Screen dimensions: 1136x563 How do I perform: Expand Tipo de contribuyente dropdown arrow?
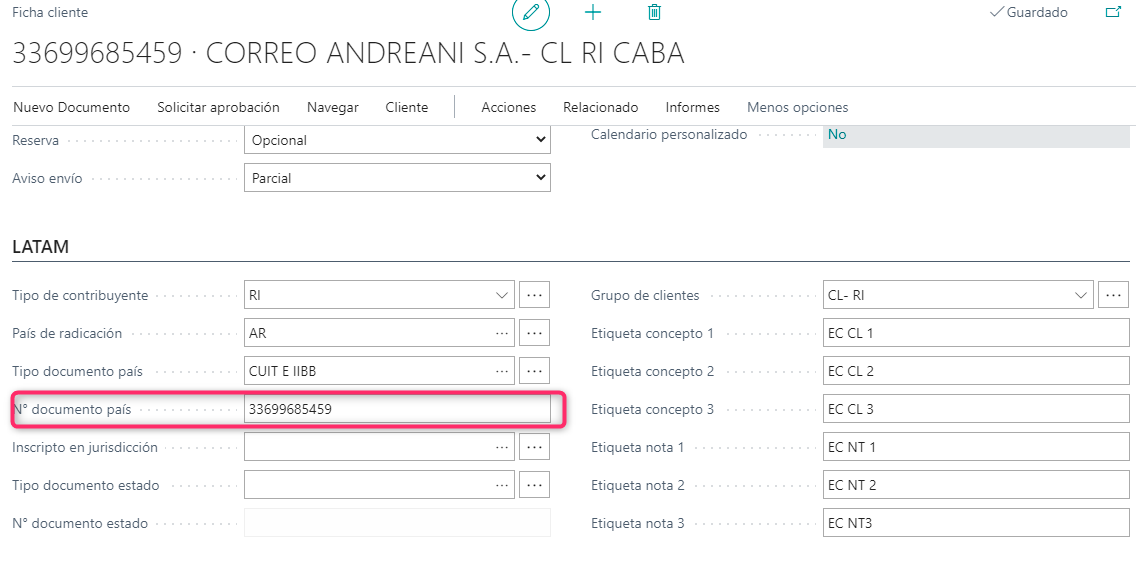pyautogui.click(x=501, y=296)
